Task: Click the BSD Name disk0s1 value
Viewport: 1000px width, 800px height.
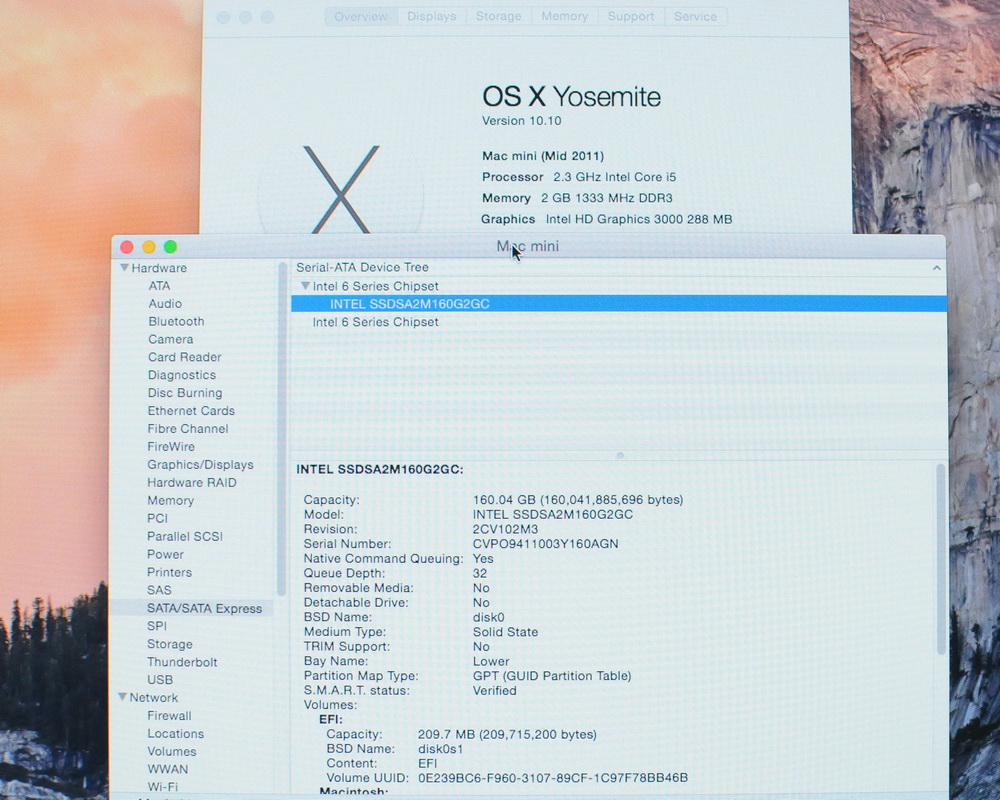Action: pyautogui.click(x=440, y=748)
